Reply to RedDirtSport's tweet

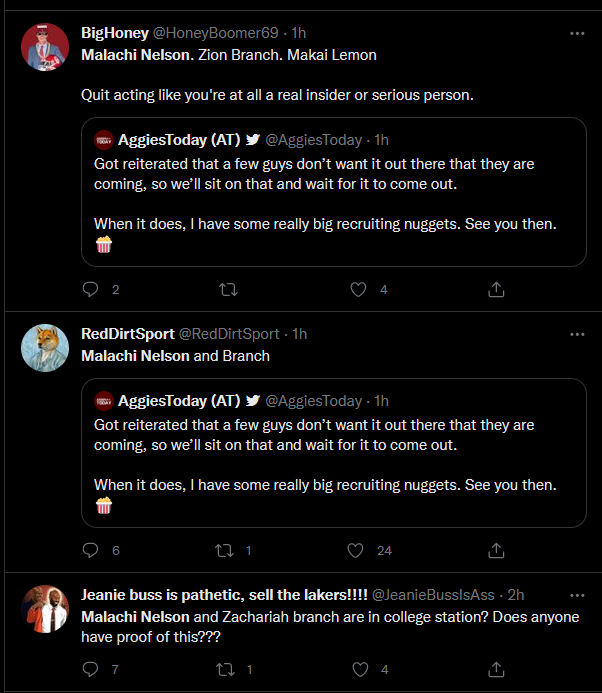[x=90, y=550]
